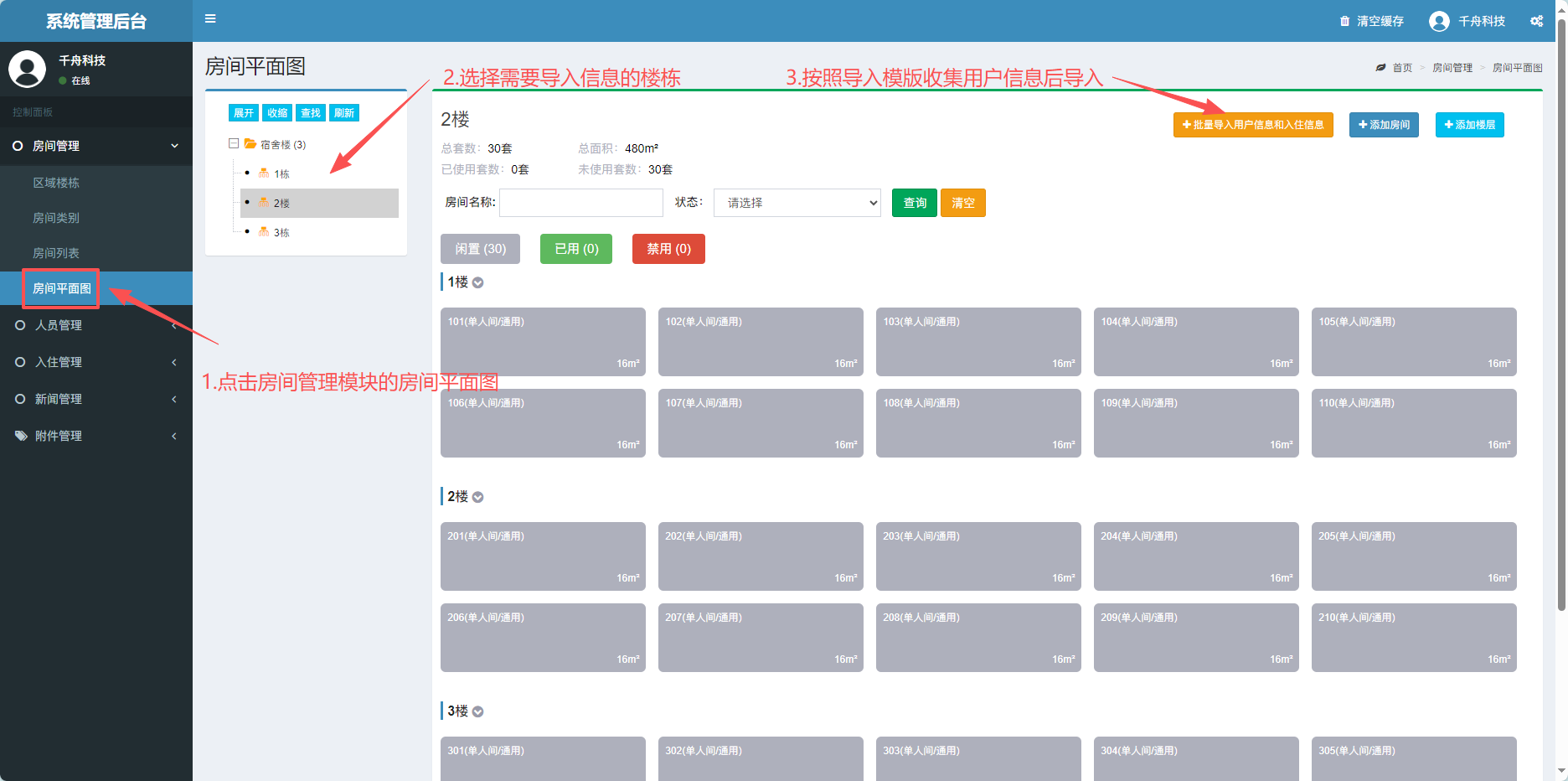Open settings gears icon in header
The height and width of the screenshot is (781, 1568).
1536,21
